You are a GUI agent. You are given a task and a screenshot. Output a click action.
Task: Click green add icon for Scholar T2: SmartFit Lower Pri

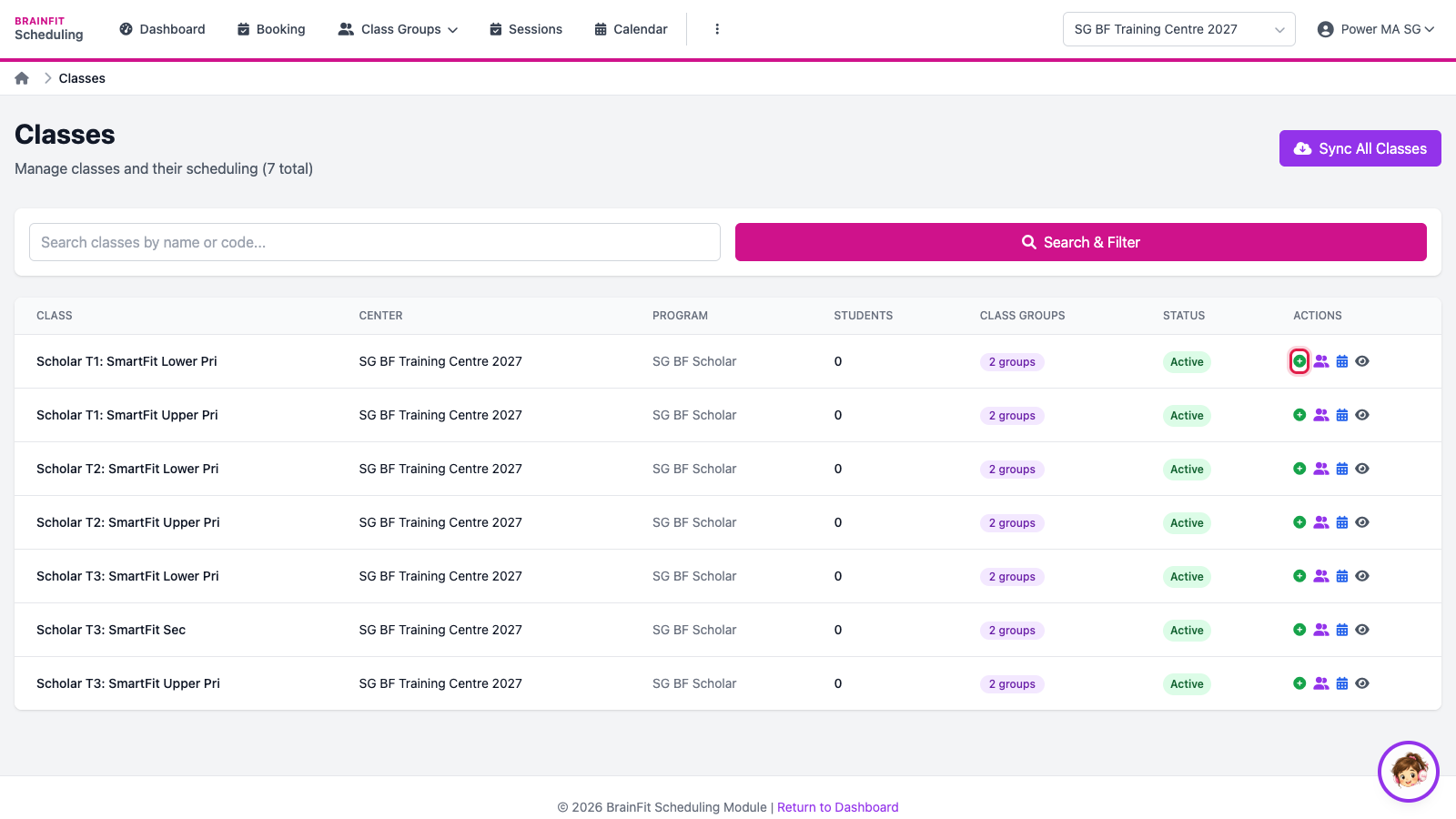click(1299, 469)
